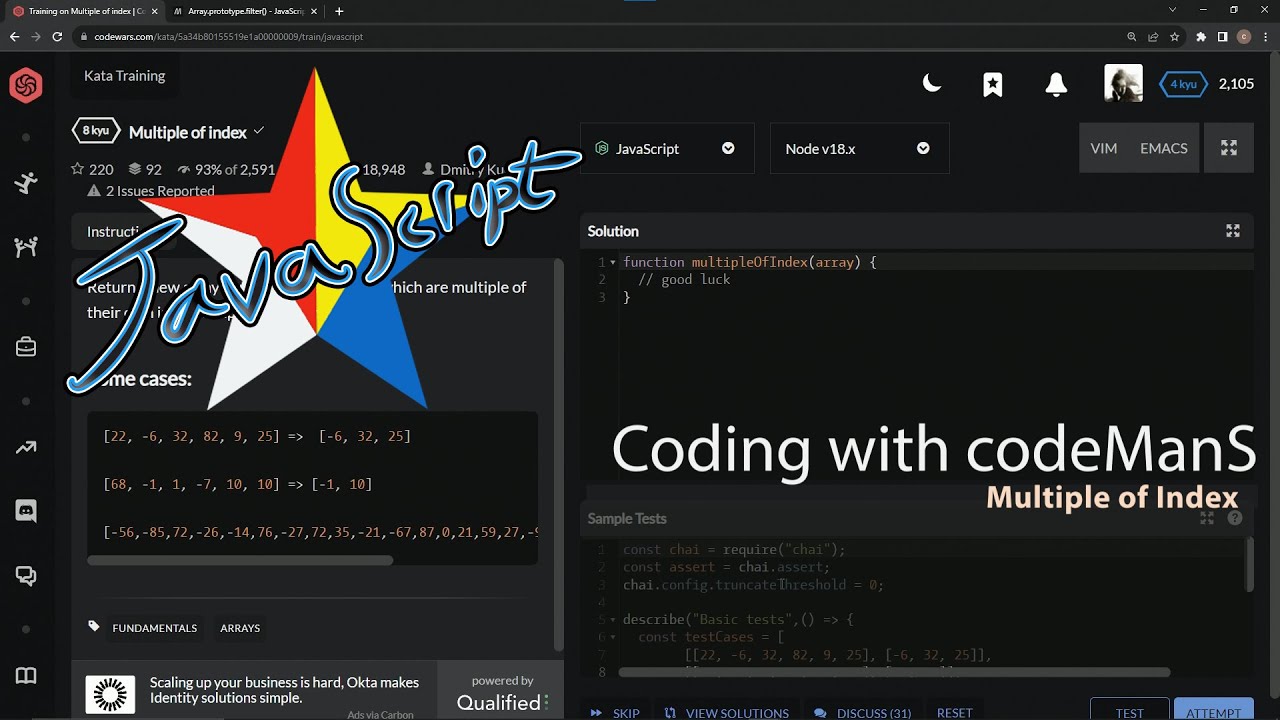Click the browser back arrow

pyautogui.click(x=14, y=36)
